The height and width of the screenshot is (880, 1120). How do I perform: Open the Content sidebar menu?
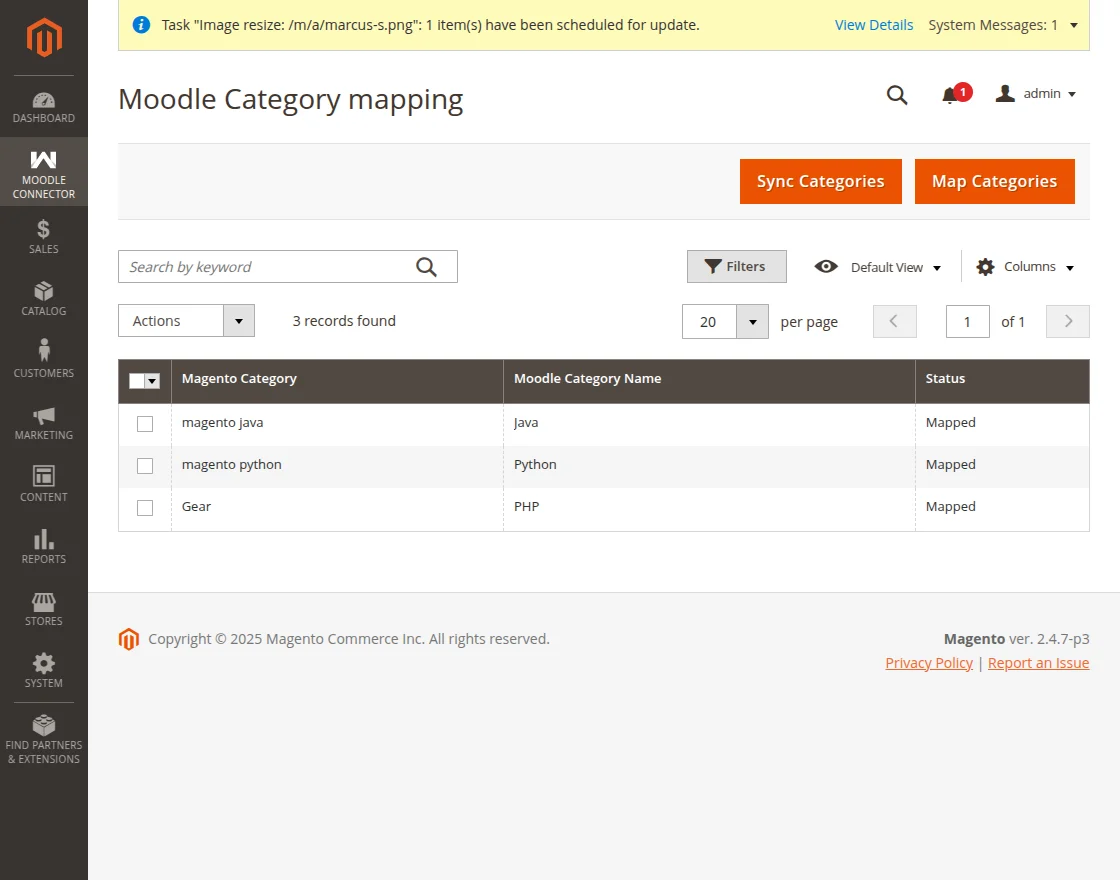44,485
